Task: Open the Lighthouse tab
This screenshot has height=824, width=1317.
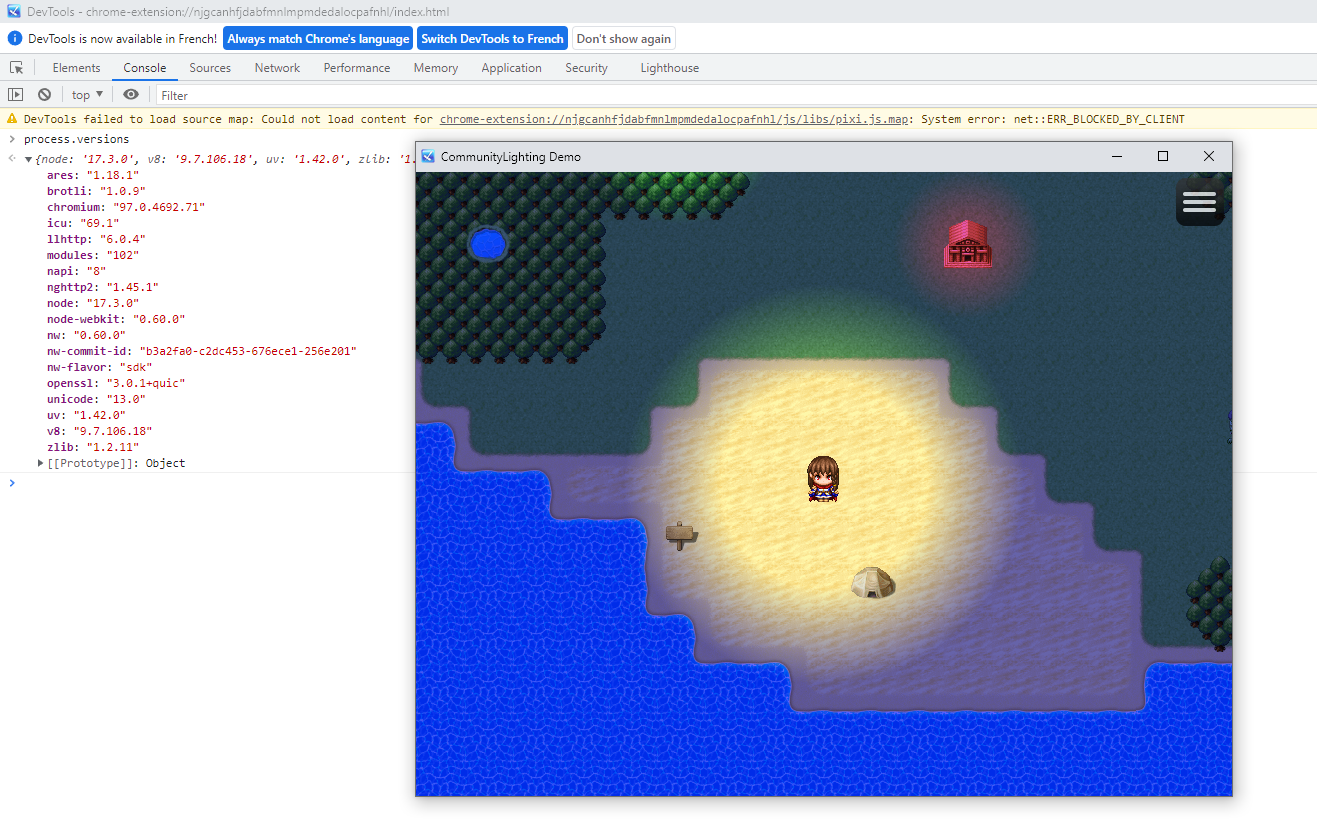Action: (x=670, y=68)
